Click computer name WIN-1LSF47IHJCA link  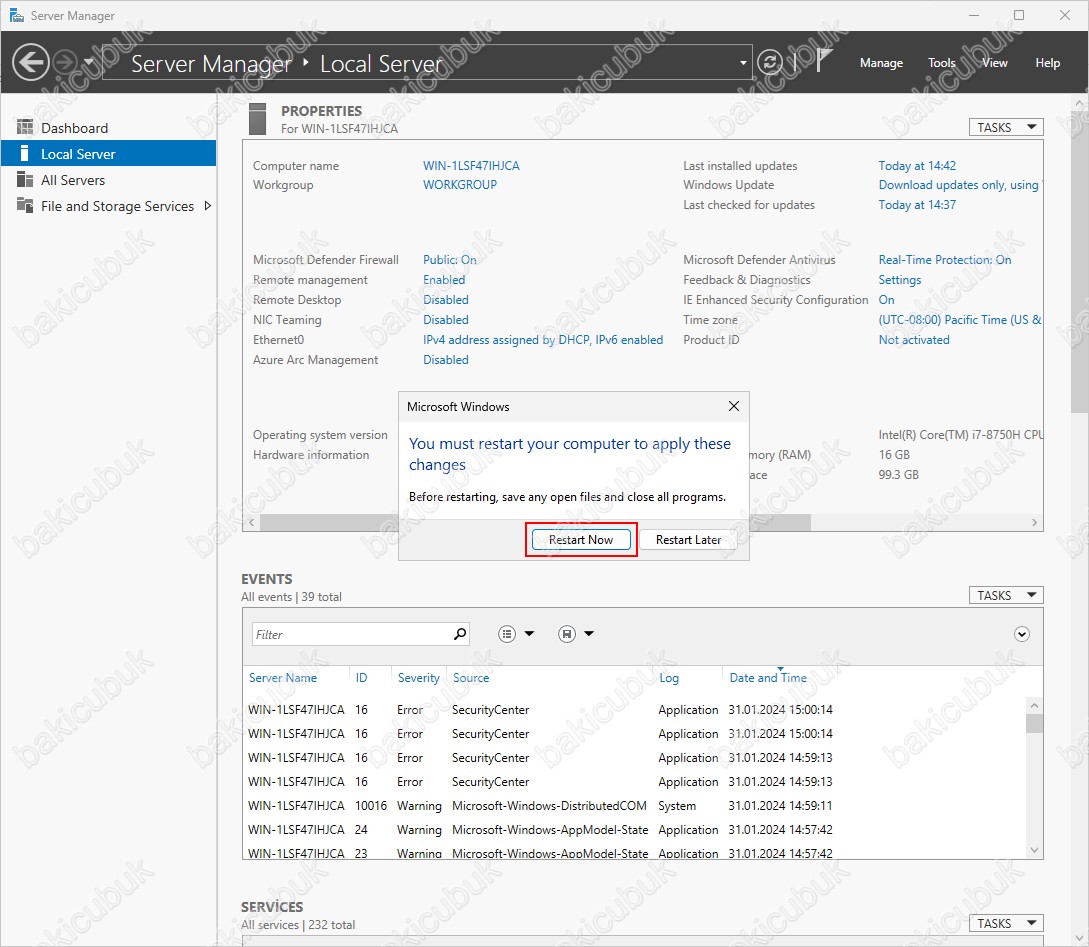pyautogui.click(x=471, y=165)
